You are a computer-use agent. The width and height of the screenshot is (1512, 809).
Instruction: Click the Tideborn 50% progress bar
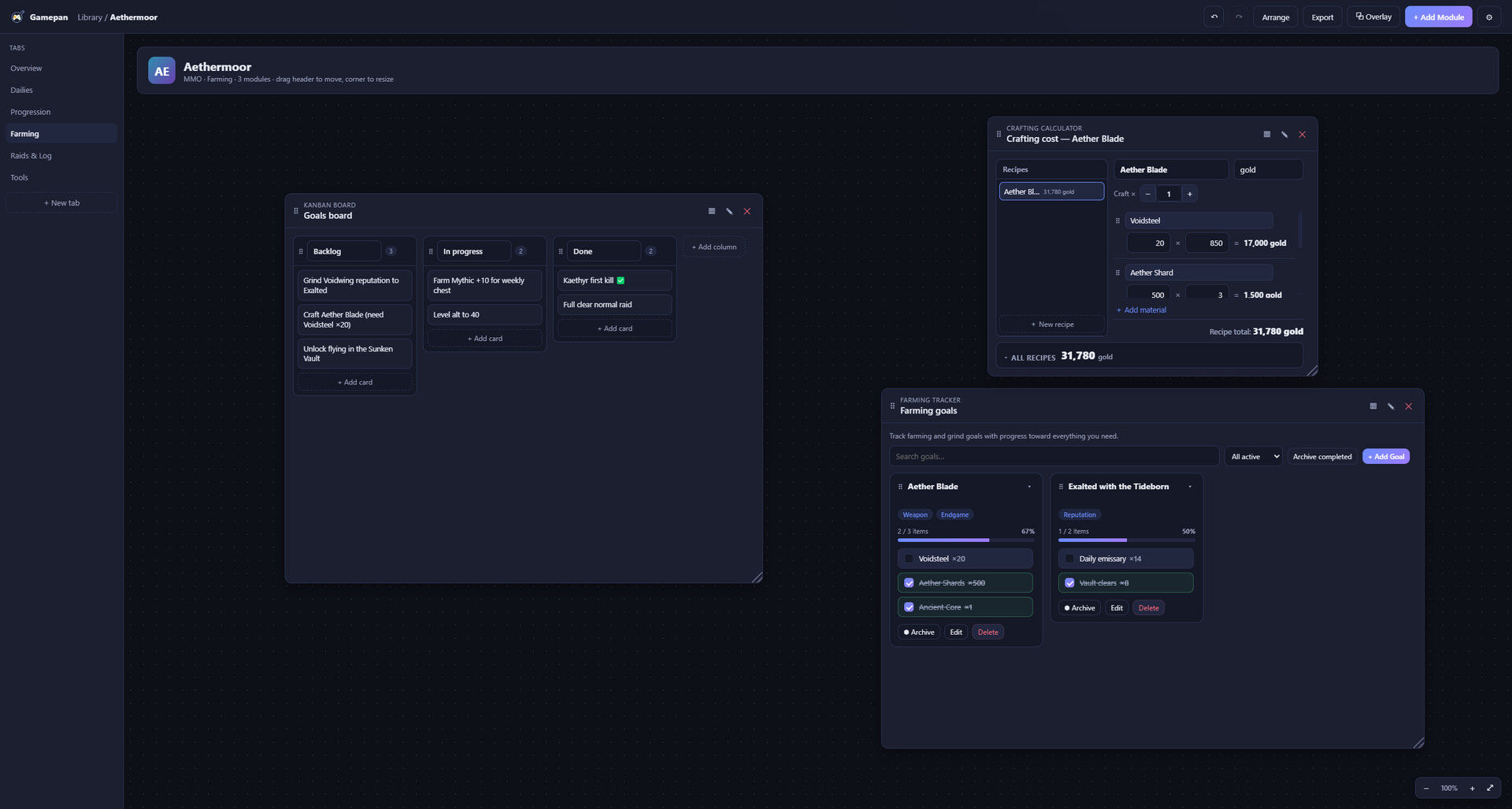(x=1126, y=540)
